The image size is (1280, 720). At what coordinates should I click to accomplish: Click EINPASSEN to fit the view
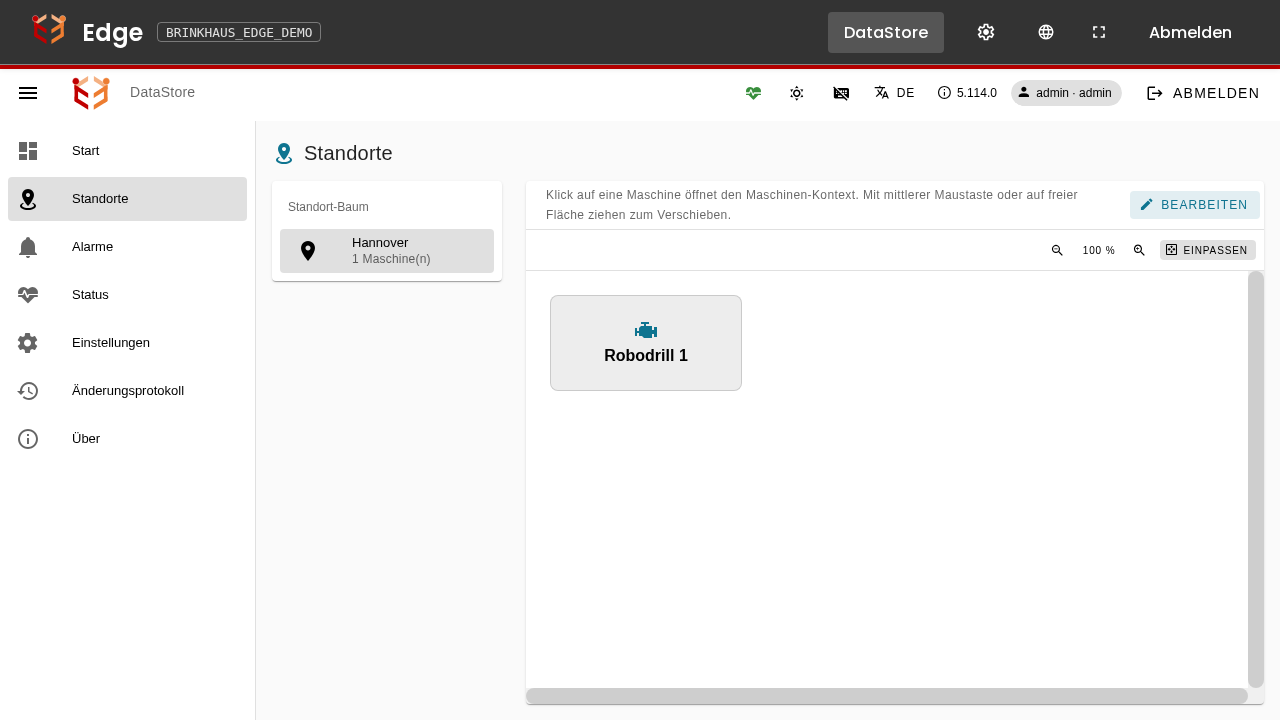point(1208,250)
